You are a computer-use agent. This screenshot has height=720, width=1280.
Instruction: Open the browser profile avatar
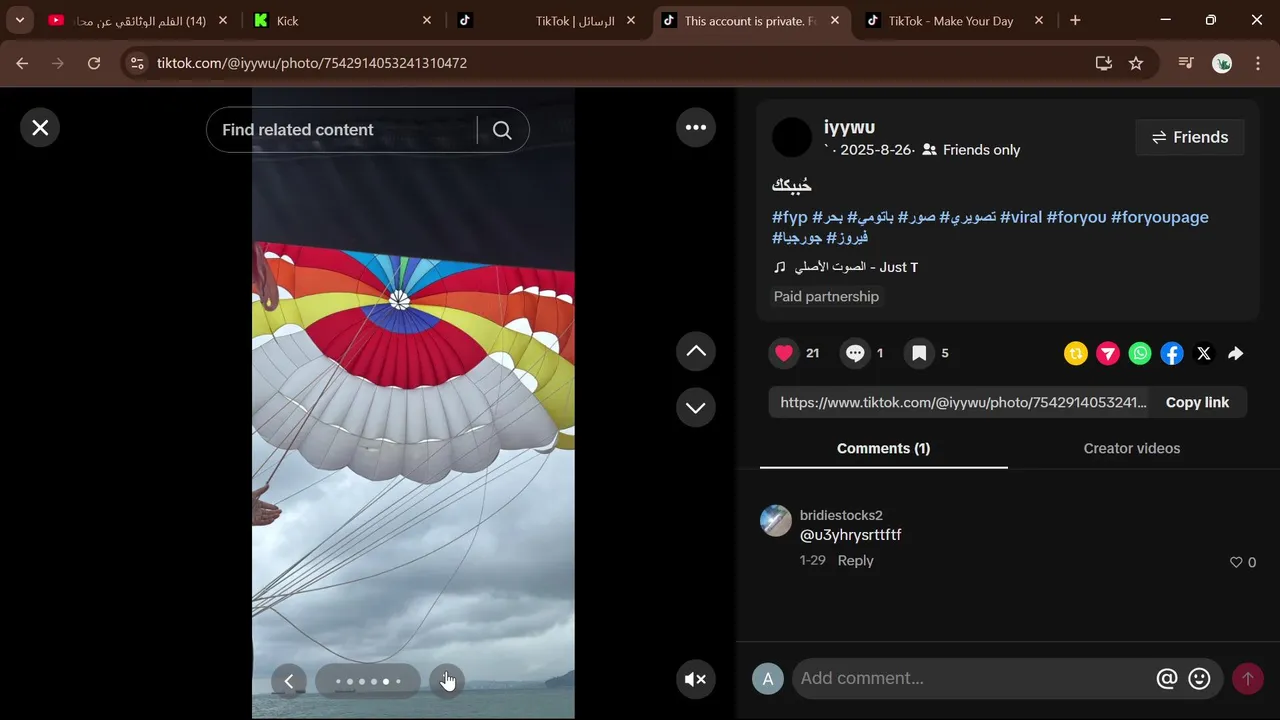point(1222,63)
